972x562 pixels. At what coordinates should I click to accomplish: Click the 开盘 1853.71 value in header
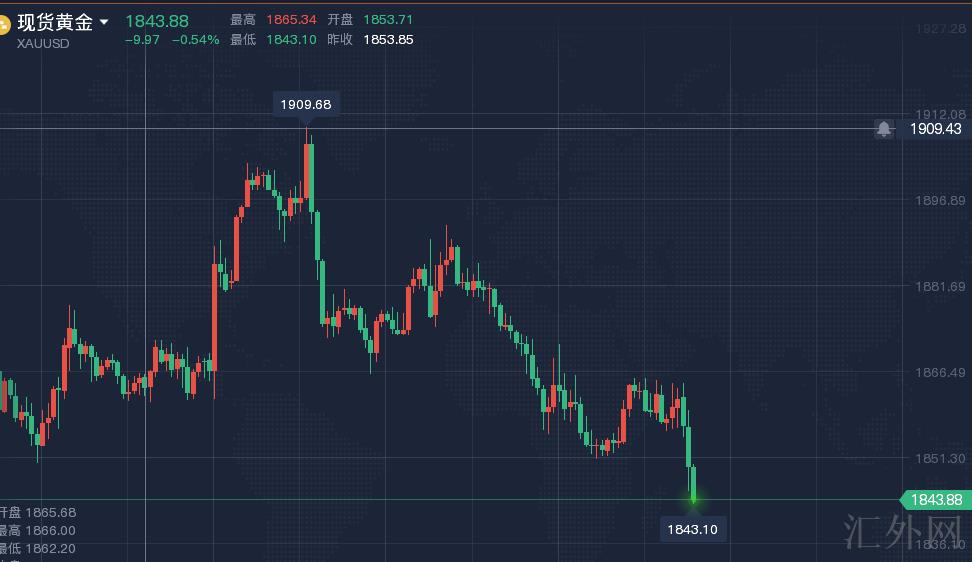point(389,20)
